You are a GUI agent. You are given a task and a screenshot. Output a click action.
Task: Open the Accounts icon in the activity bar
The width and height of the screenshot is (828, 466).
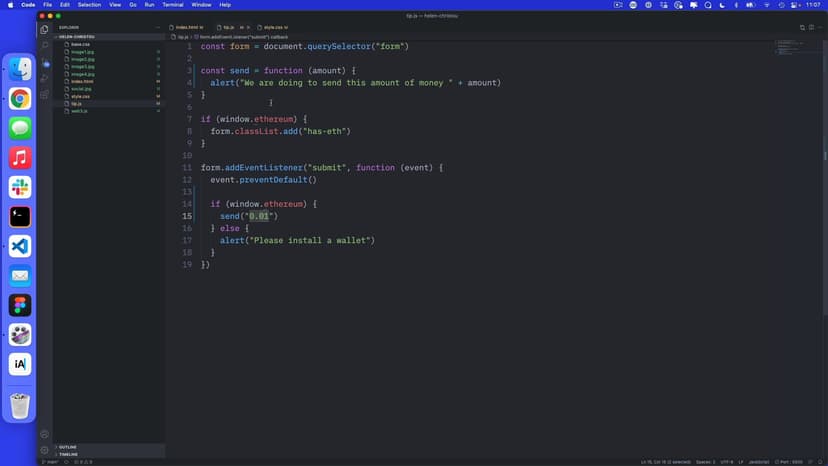(x=45, y=434)
